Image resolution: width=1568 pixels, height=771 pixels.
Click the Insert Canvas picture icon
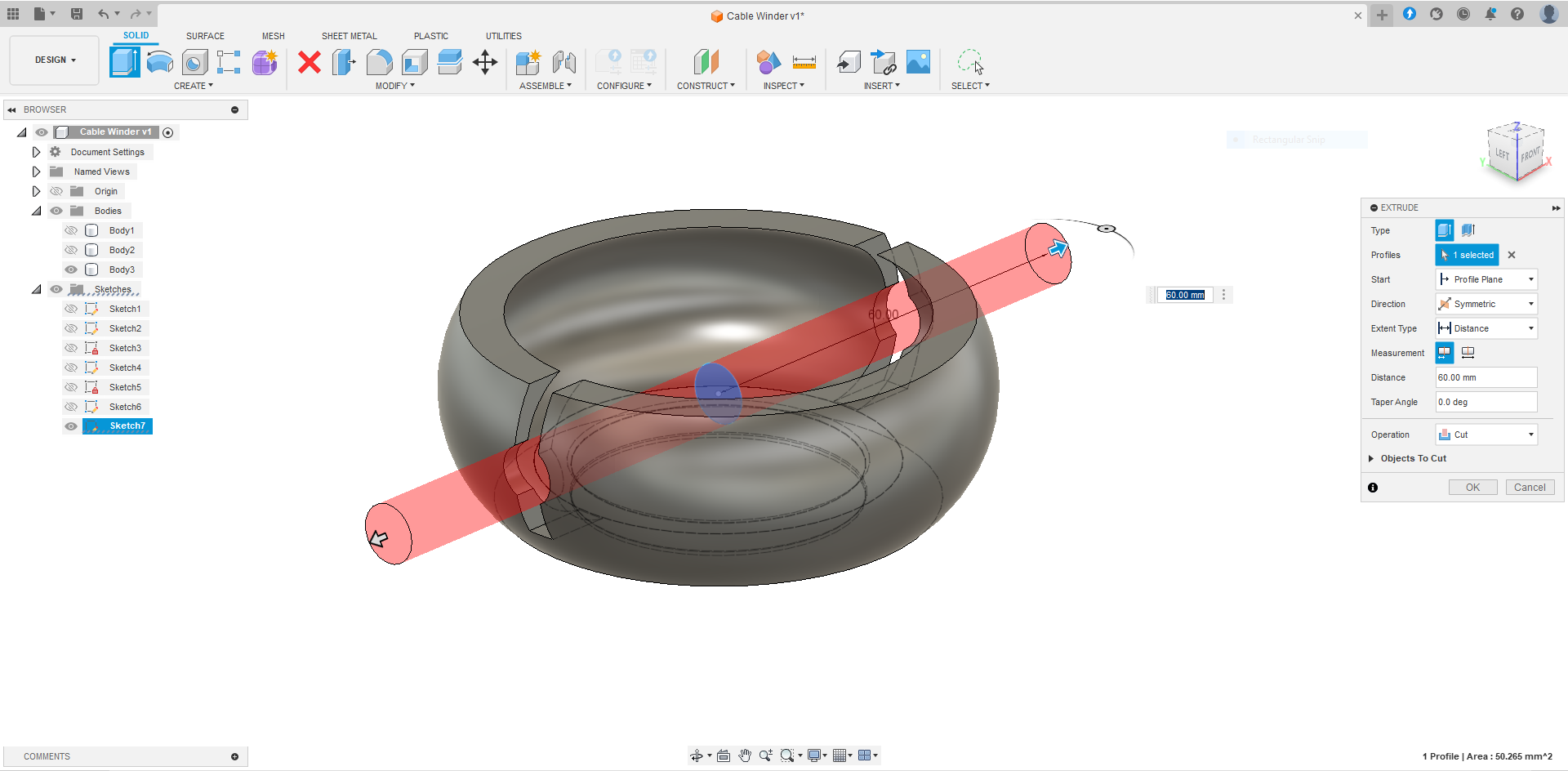(919, 62)
